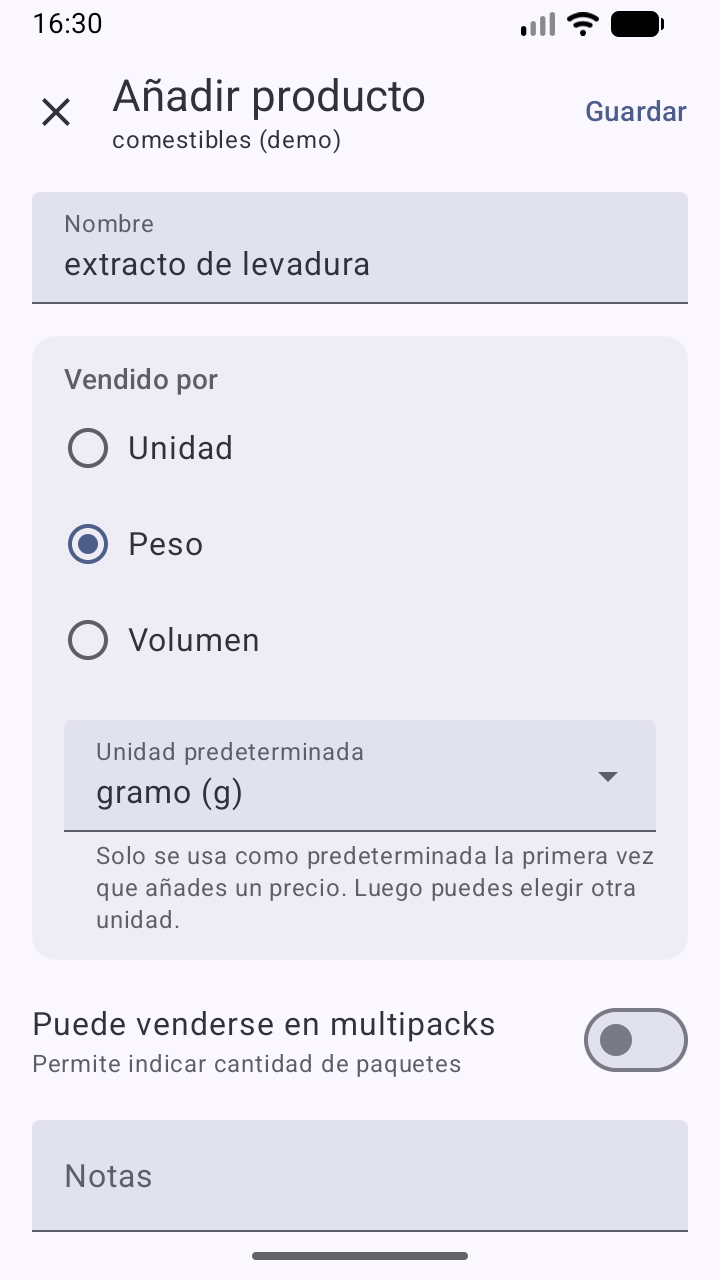
Task: Tap Guardar to save the product
Action: click(x=635, y=112)
